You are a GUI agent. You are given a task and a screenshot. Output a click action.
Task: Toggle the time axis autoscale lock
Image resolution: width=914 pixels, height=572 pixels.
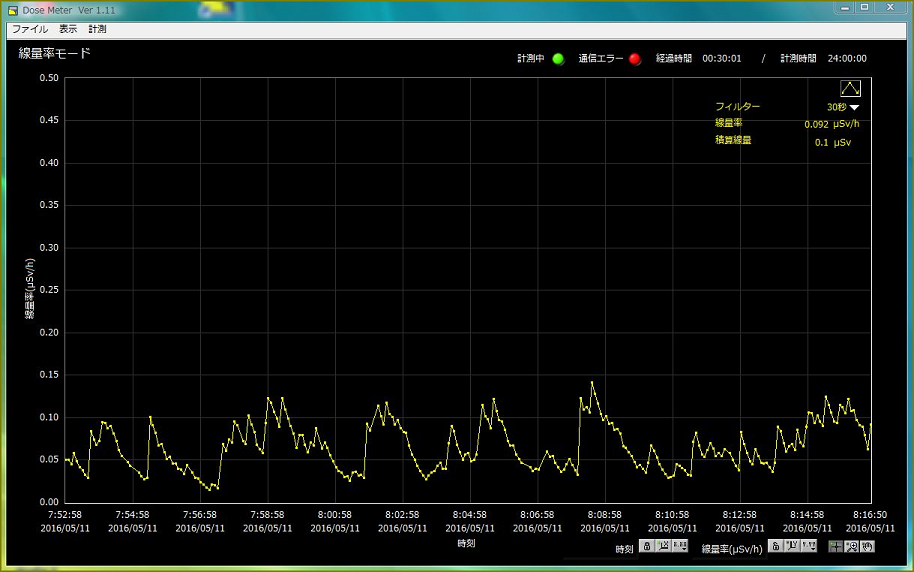646,546
